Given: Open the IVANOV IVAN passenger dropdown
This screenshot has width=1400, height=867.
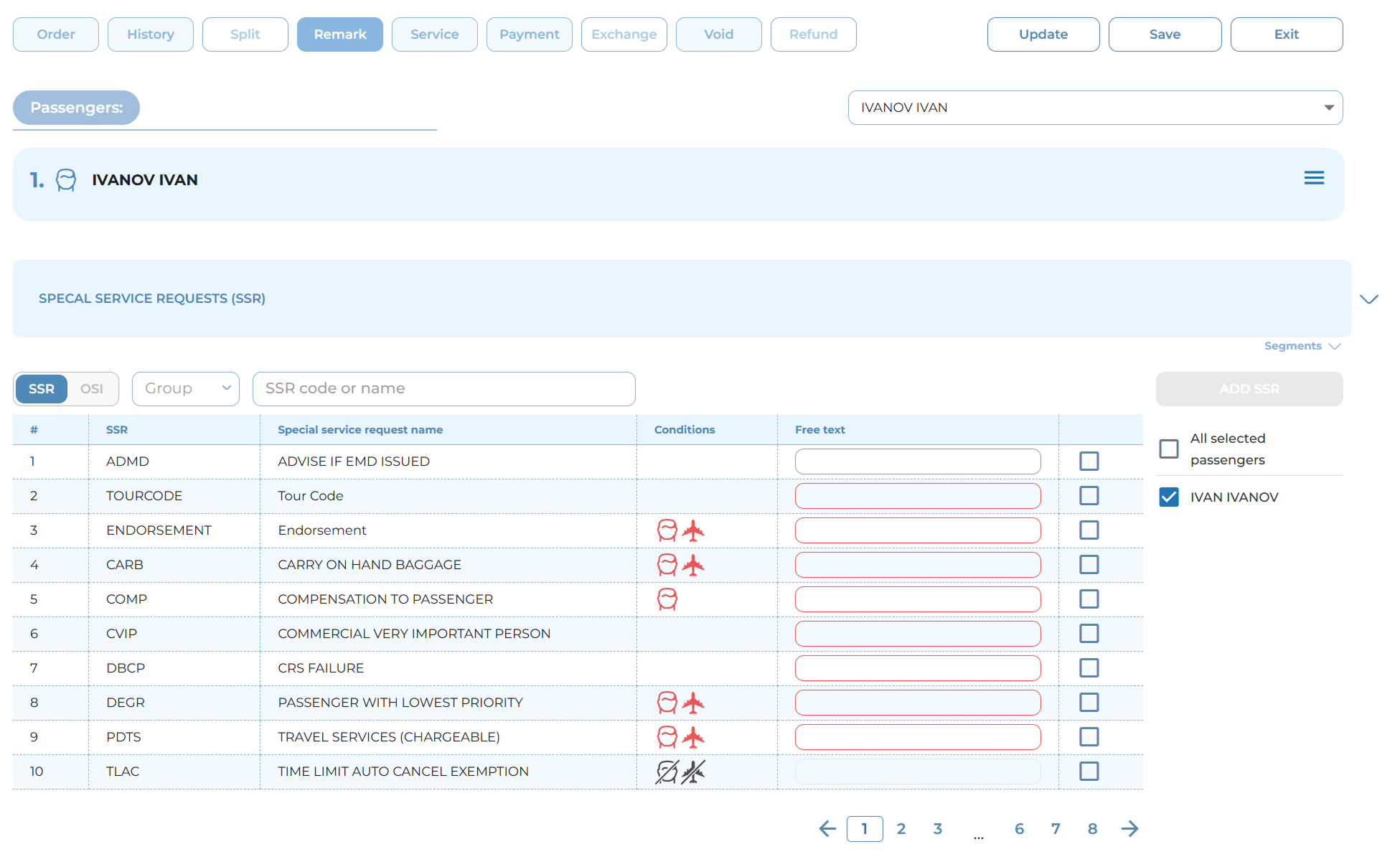Looking at the screenshot, I should click(1095, 108).
